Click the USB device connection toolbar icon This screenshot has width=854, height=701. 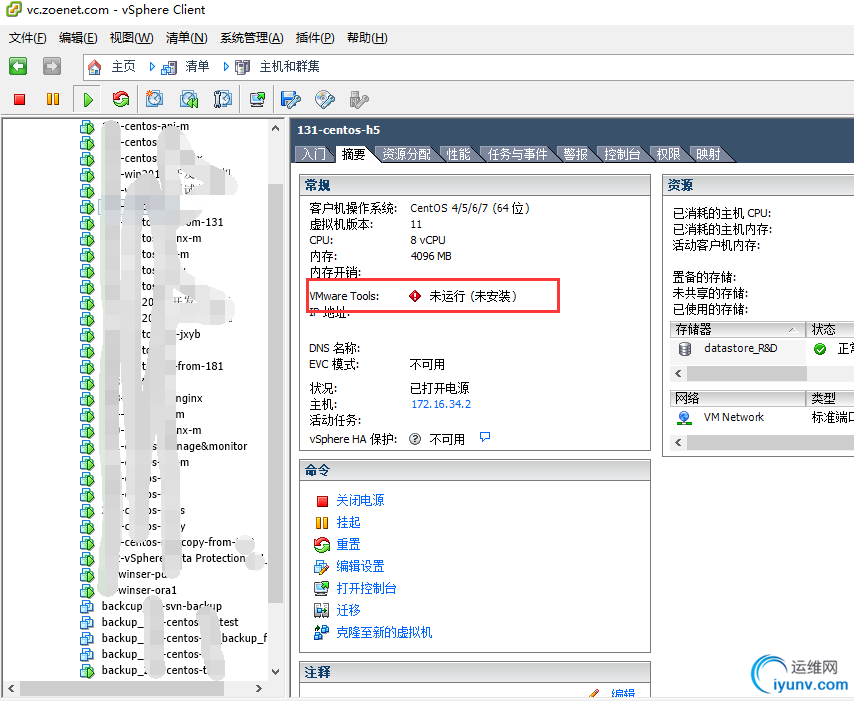pyautogui.click(x=358, y=99)
